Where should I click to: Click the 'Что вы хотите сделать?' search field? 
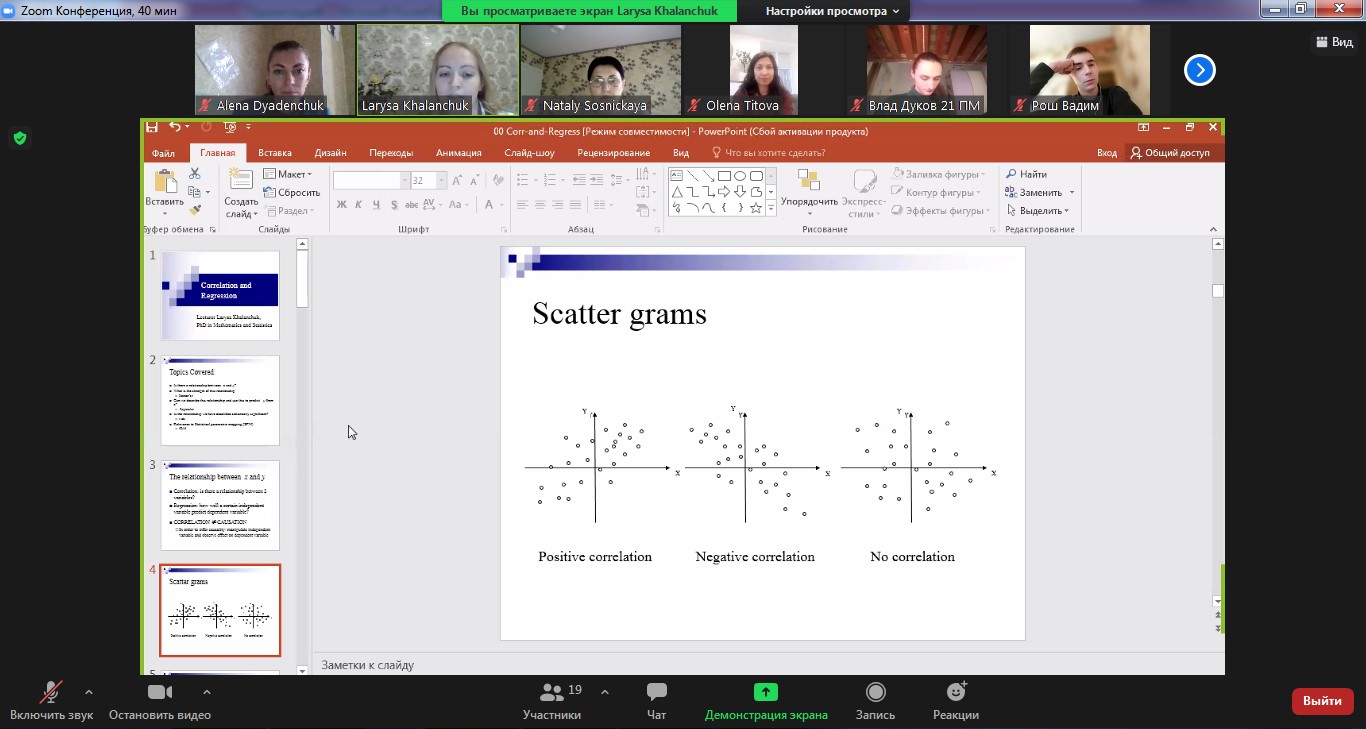tap(768, 153)
